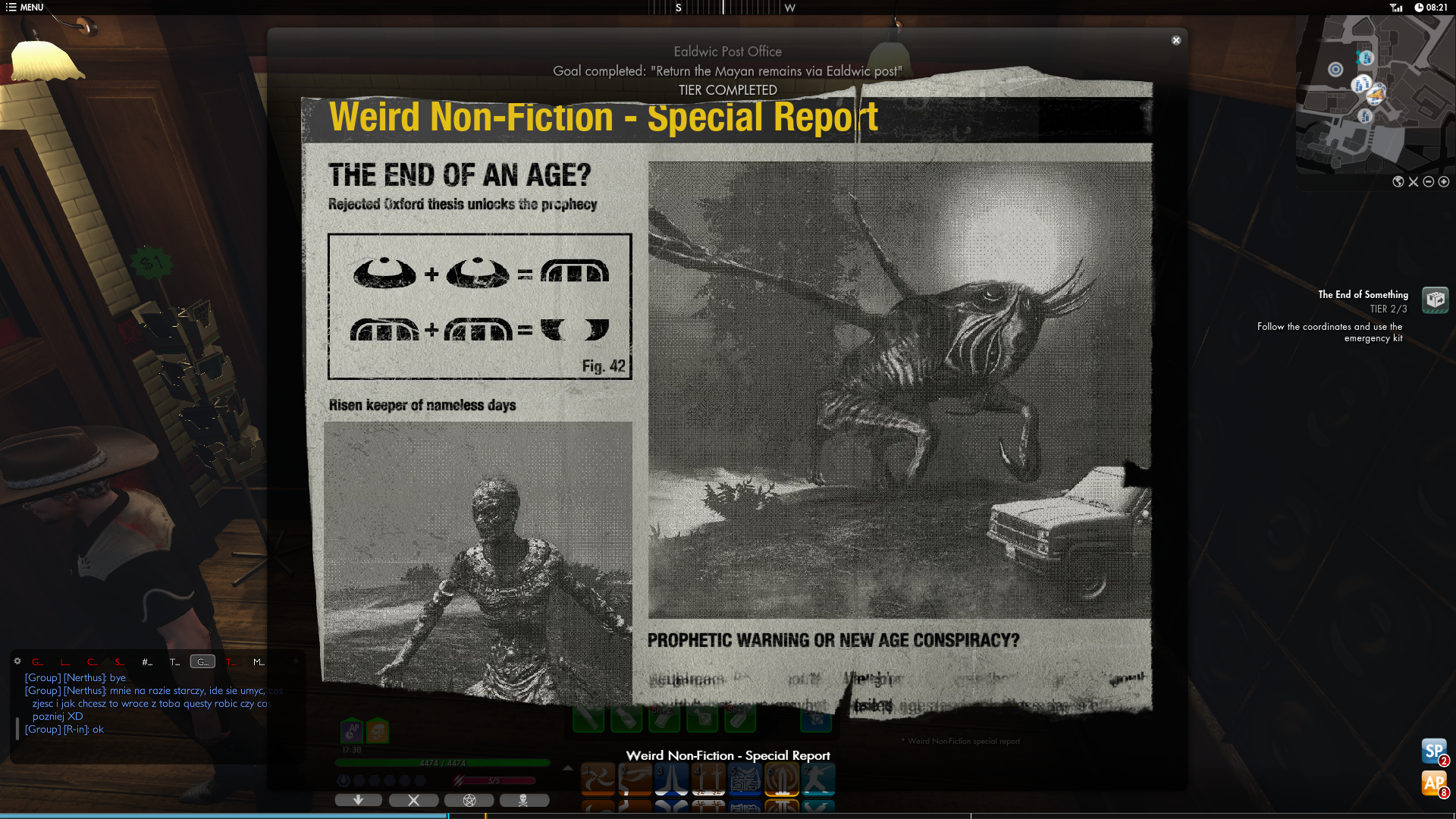Click the creature photo in the report
Screen dimensions: 1456x819
(x=899, y=390)
